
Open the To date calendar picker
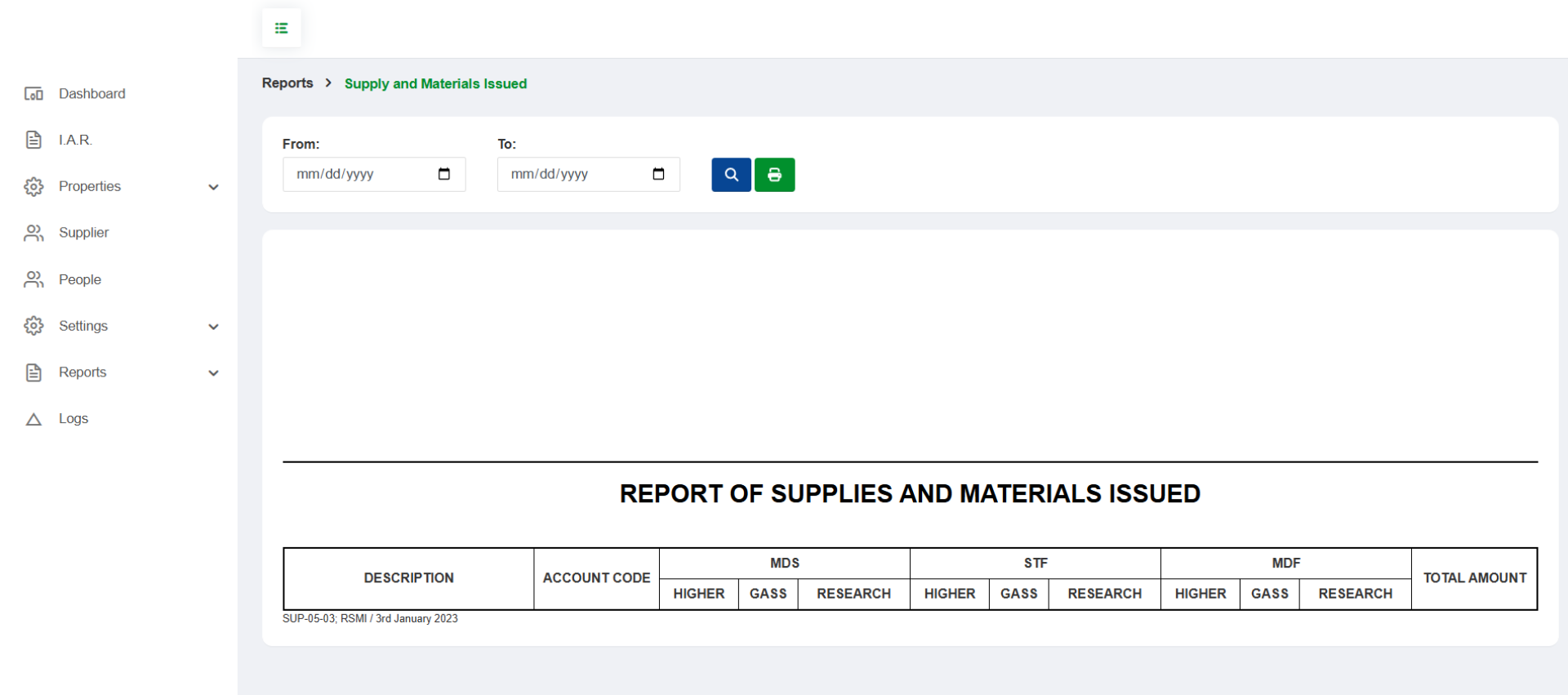pos(658,174)
